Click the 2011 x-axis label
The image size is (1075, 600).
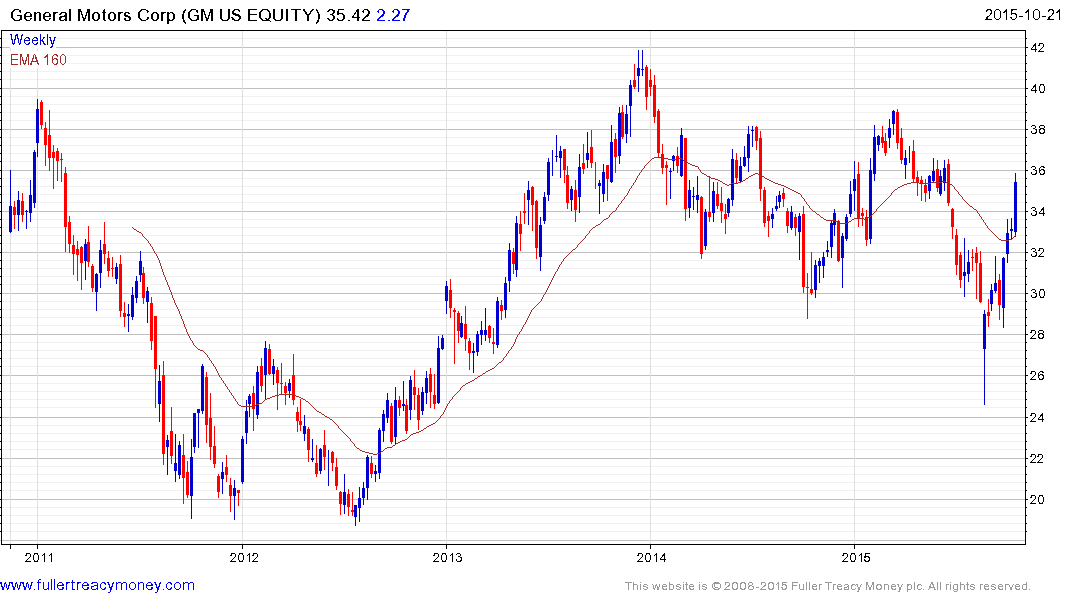tap(38, 557)
